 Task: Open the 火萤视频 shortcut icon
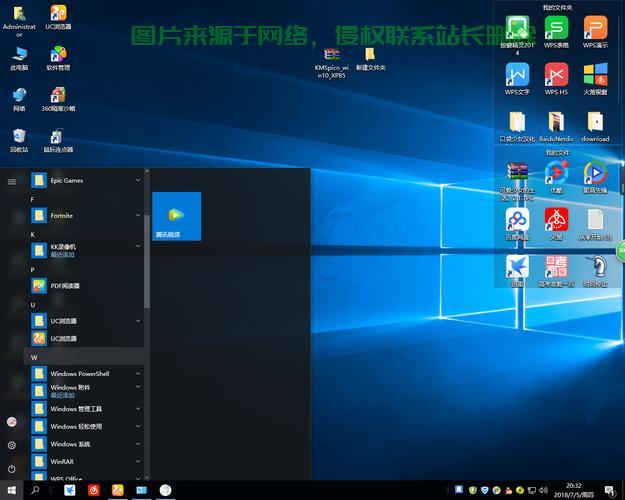595,79
